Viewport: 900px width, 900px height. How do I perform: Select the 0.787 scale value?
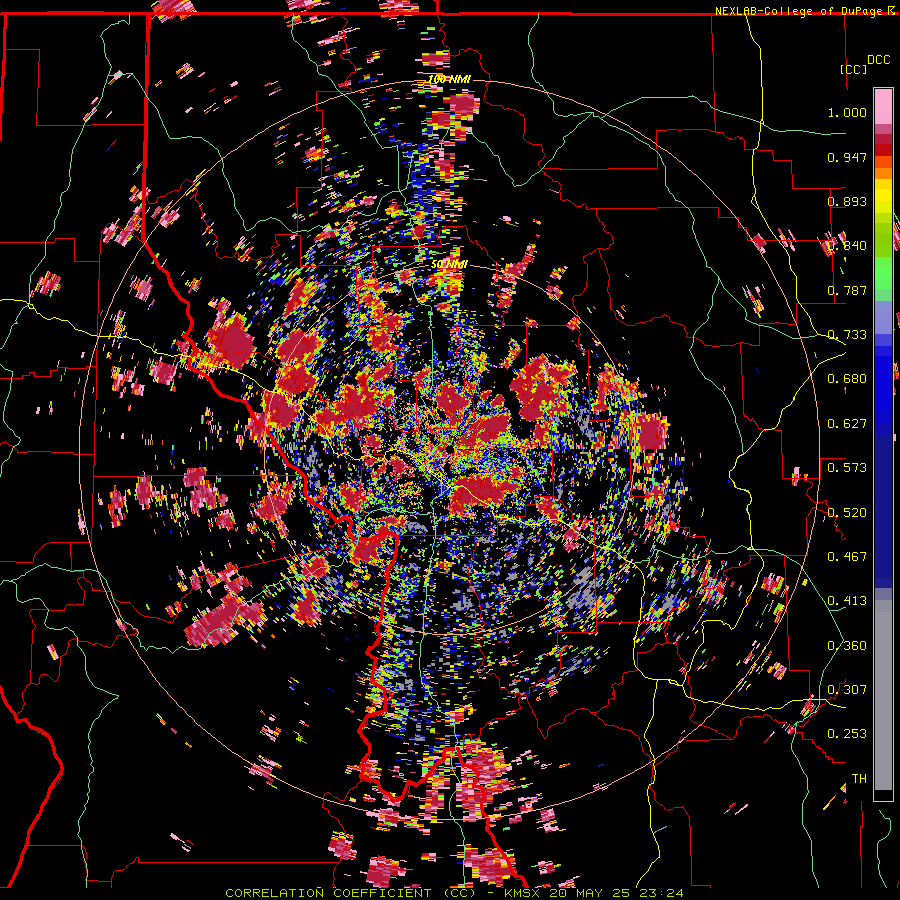pos(847,290)
